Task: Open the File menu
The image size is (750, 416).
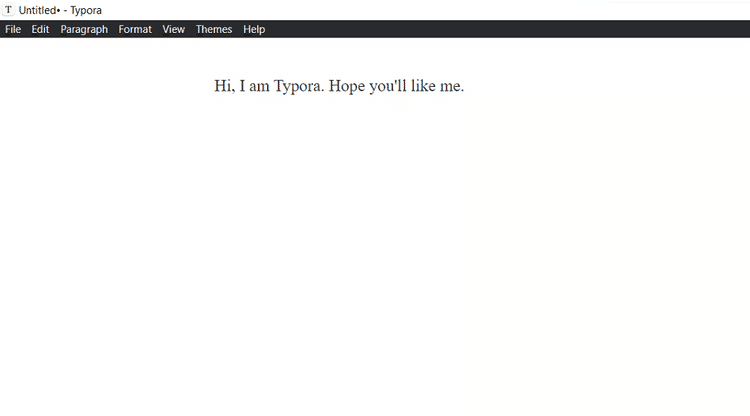Action: pos(13,29)
